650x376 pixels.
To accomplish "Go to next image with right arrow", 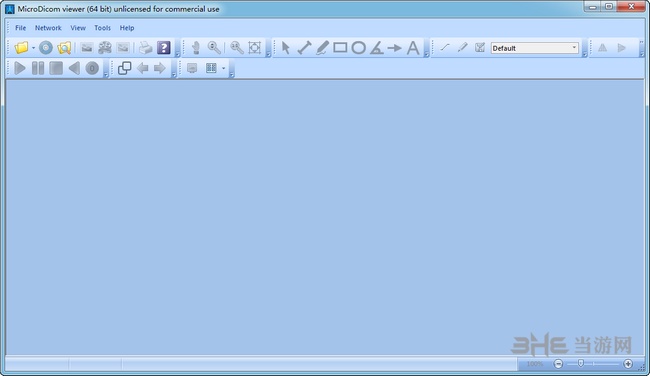I will click(x=160, y=68).
